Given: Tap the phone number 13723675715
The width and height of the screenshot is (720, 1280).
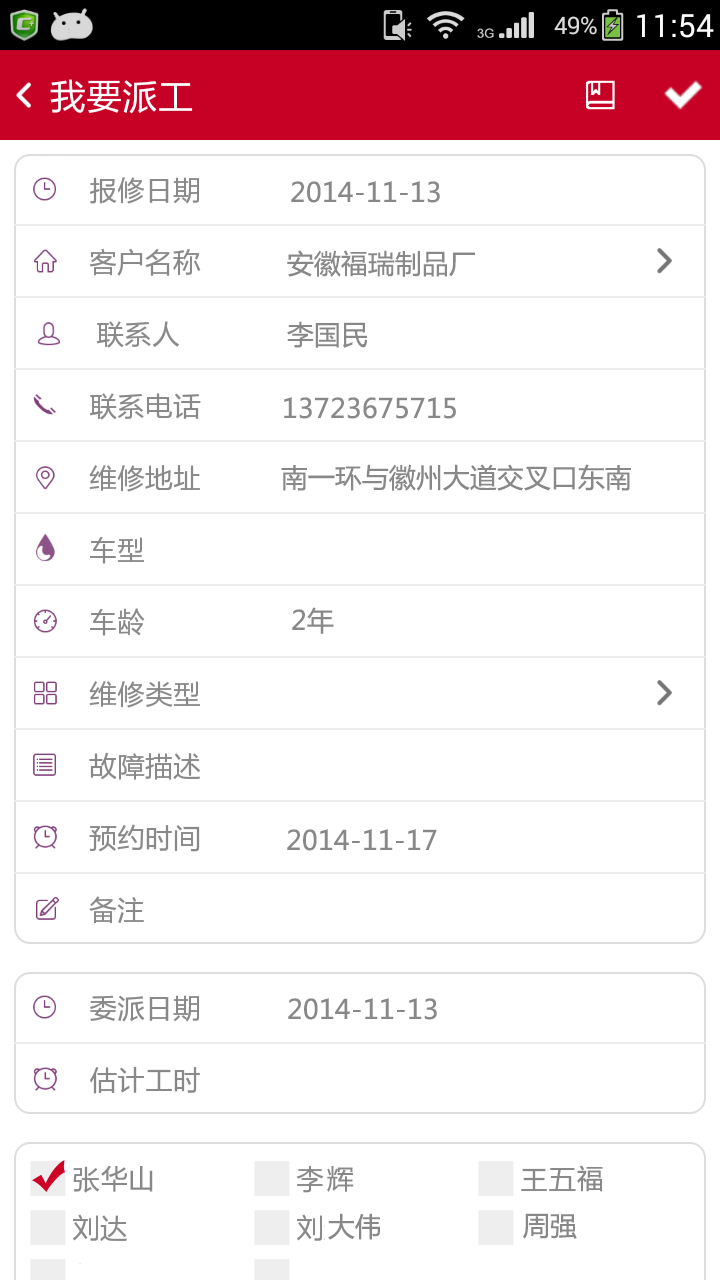Looking at the screenshot, I should click(370, 408).
